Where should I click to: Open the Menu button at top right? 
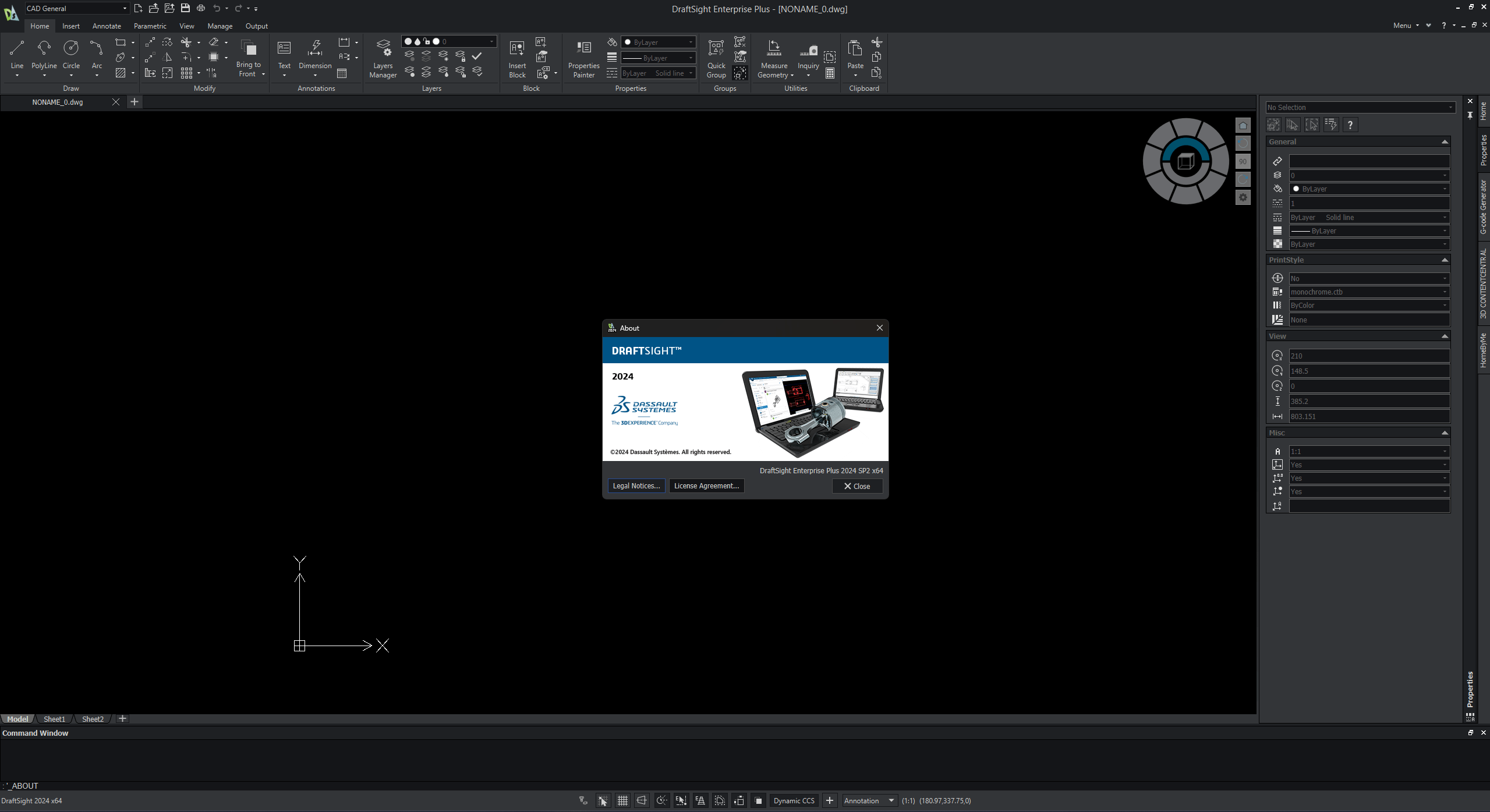pyautogui.click(x=1406, y=26)
